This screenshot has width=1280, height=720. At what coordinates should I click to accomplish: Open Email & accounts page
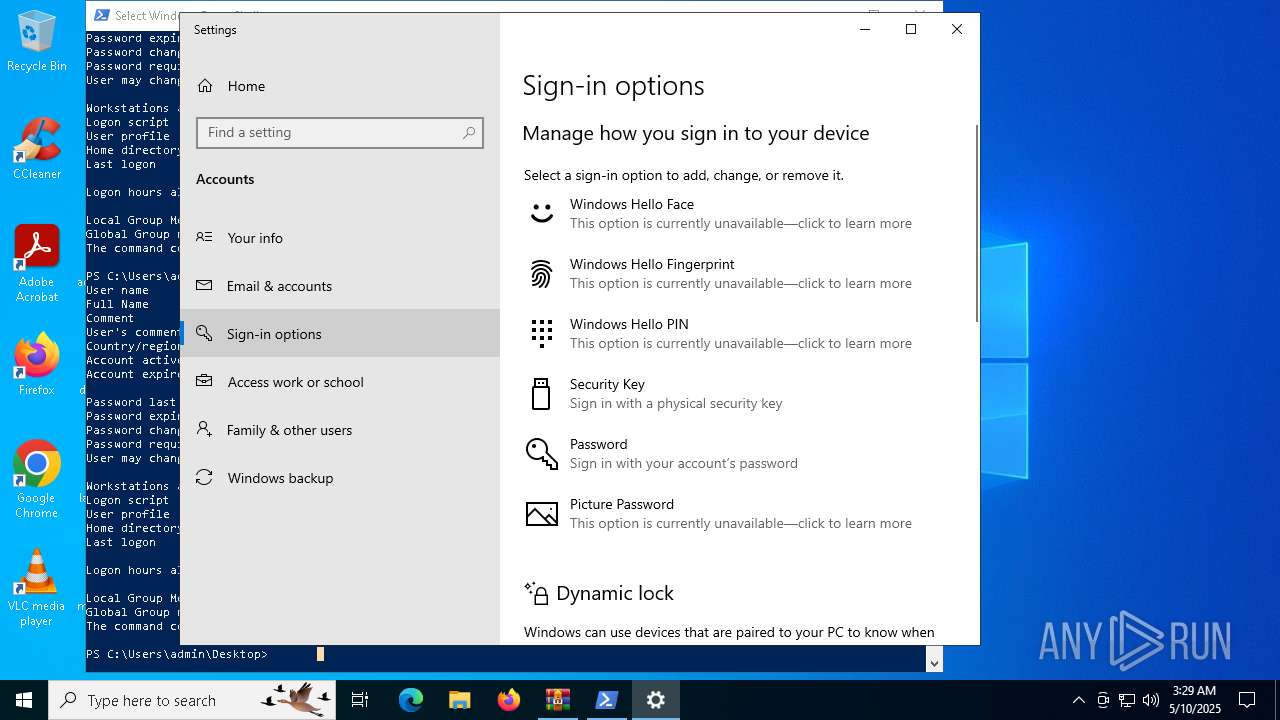pyautogui.click(x=340, y=286)
